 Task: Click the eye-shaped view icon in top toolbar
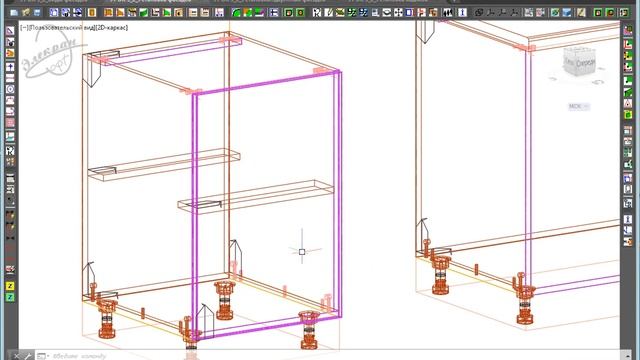tap(387, 13)
